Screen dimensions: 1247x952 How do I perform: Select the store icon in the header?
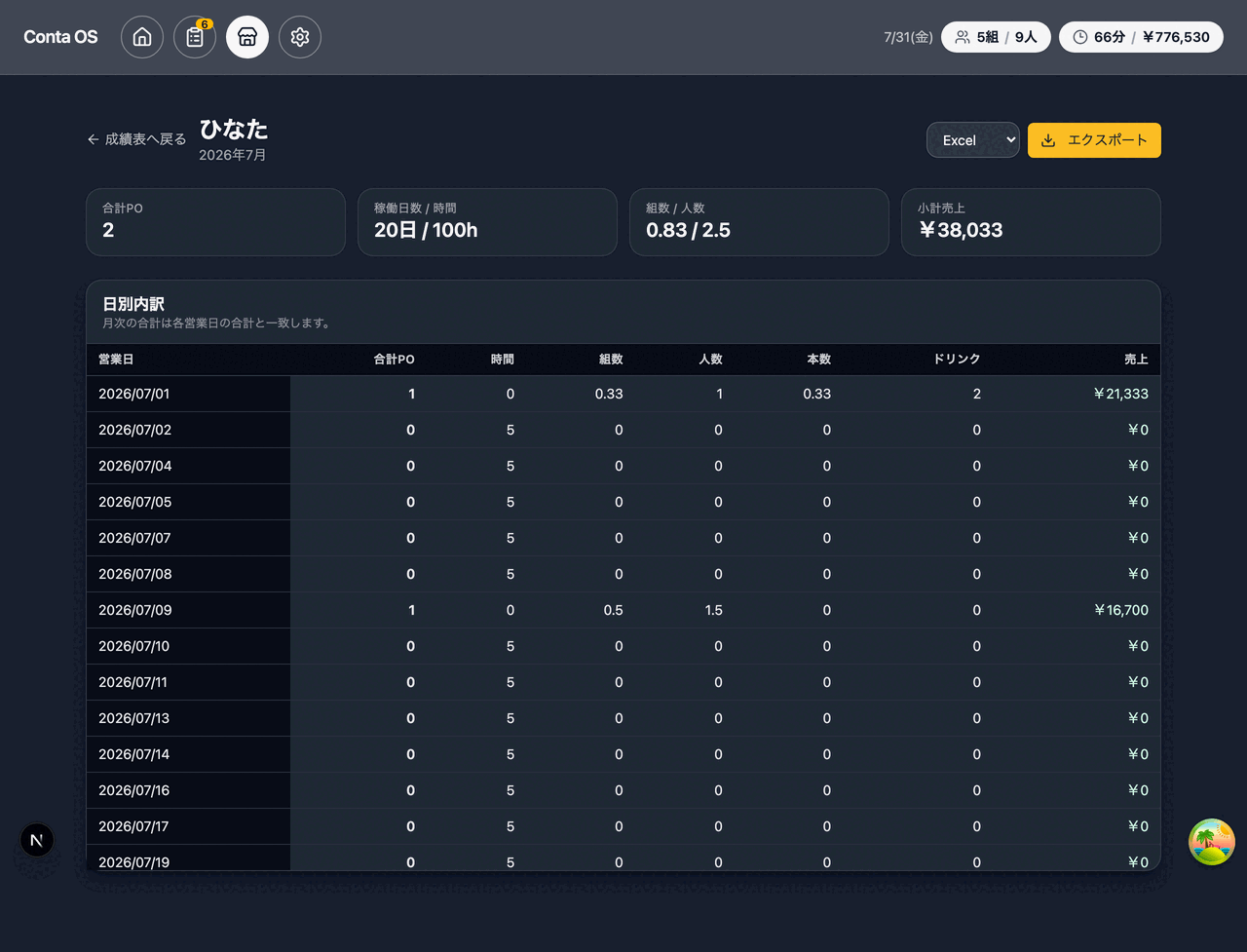coord(247,37)
